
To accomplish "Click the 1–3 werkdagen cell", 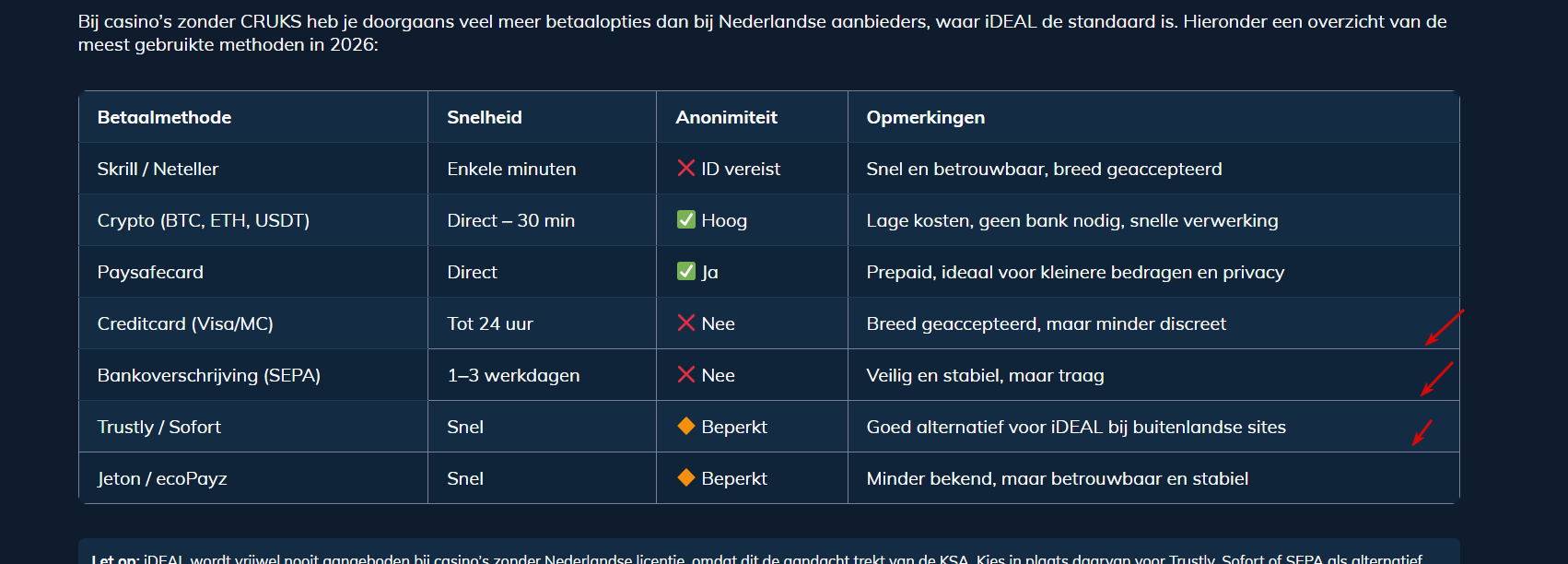I will coord(513,375).
